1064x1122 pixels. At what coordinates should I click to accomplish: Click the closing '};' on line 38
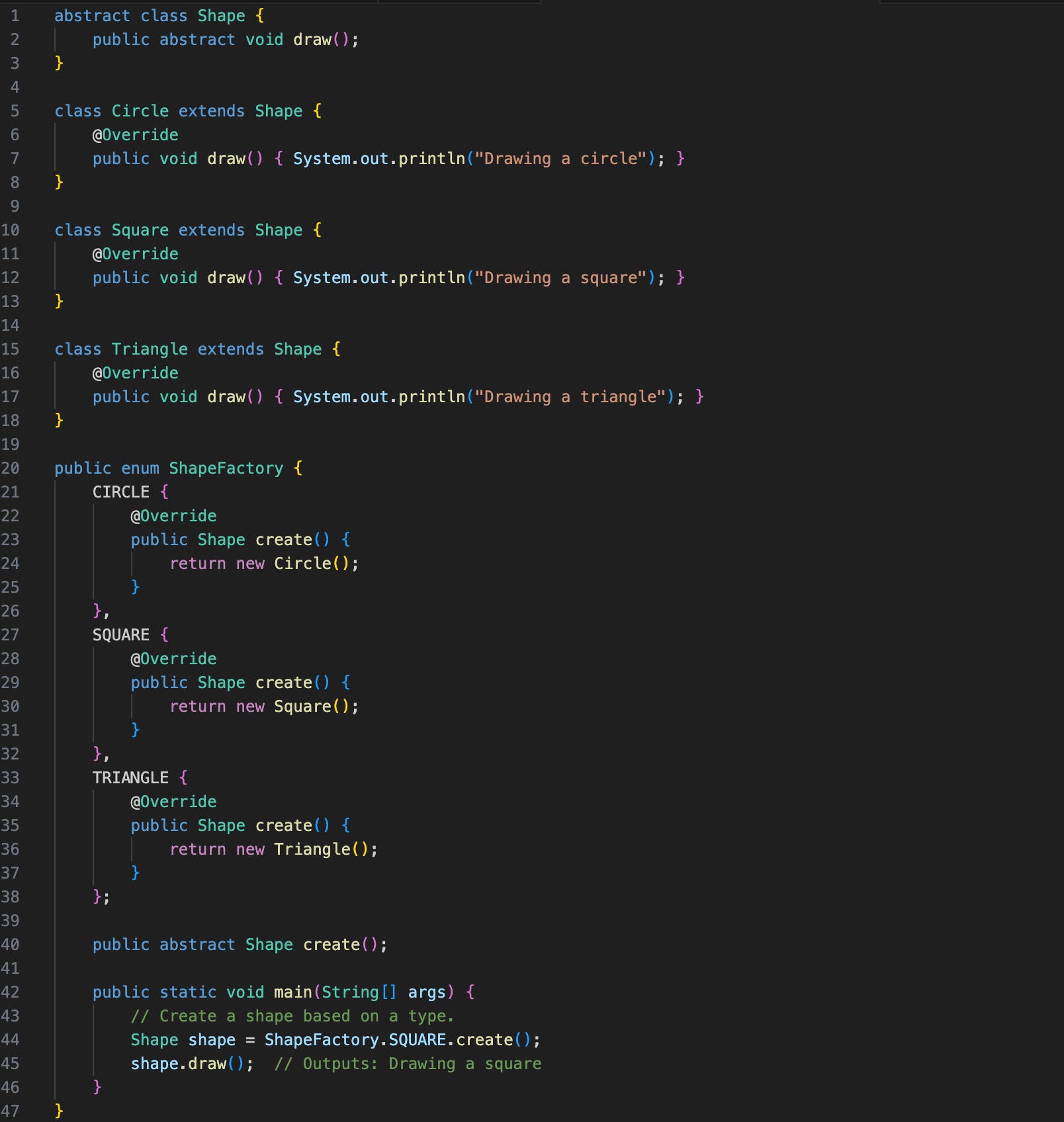[101, 897]
